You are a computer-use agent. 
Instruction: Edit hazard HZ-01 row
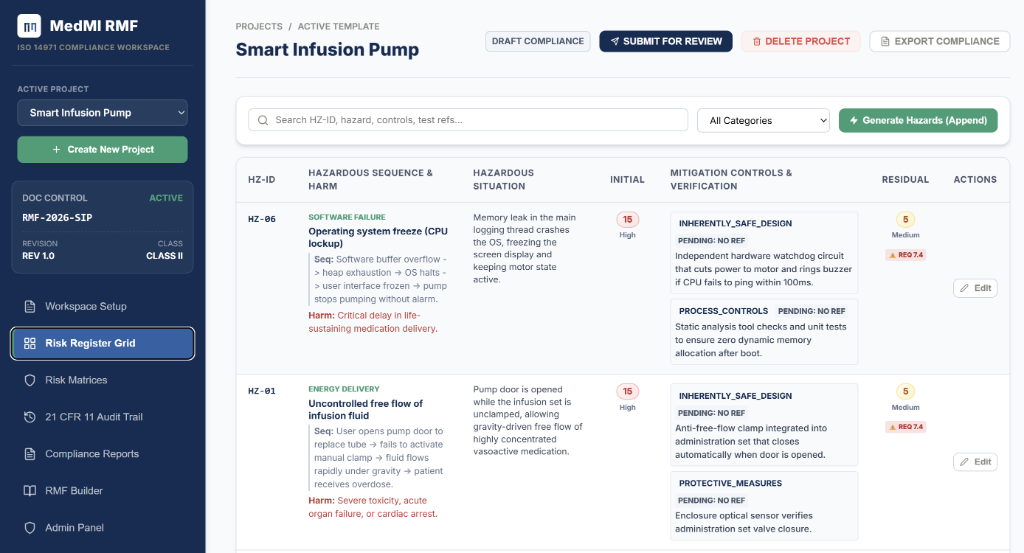(x=975, y=462)
